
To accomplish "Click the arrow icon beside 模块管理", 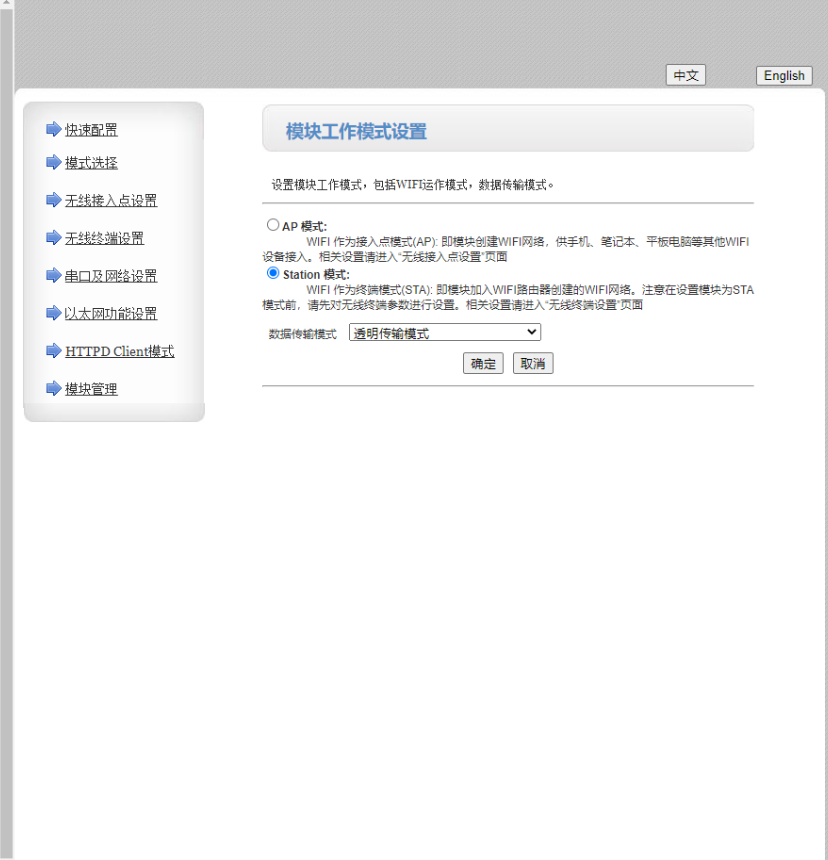I will (54, 388).
